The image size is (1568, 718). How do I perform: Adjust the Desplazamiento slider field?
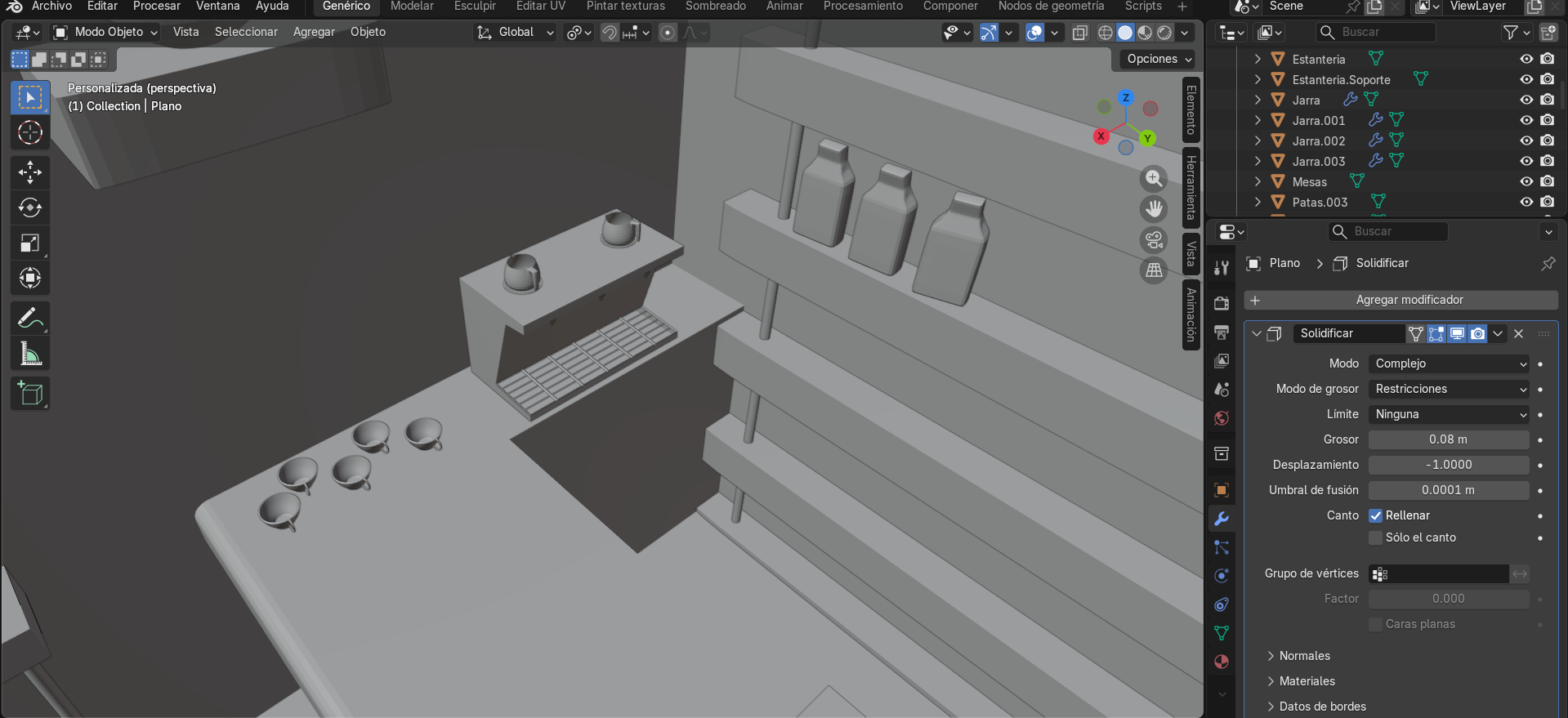tap(1449, 465)
